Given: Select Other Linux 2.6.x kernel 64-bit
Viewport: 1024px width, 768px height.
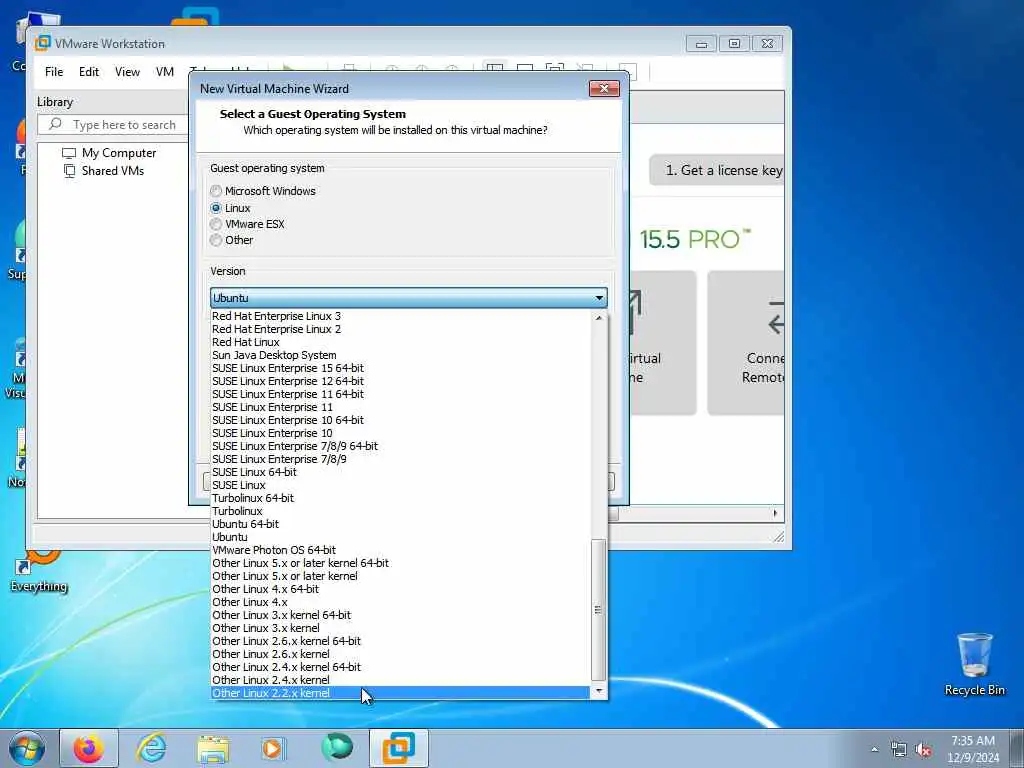Looking at the screenshot, I should tap(400, 641).
